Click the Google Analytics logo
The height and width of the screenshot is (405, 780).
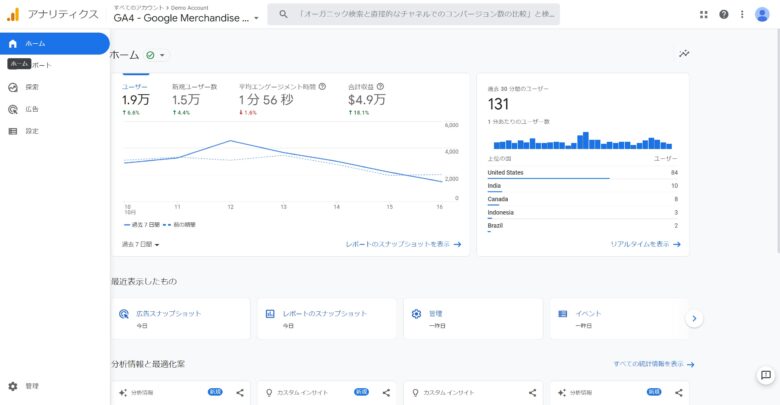click(13, 14)
